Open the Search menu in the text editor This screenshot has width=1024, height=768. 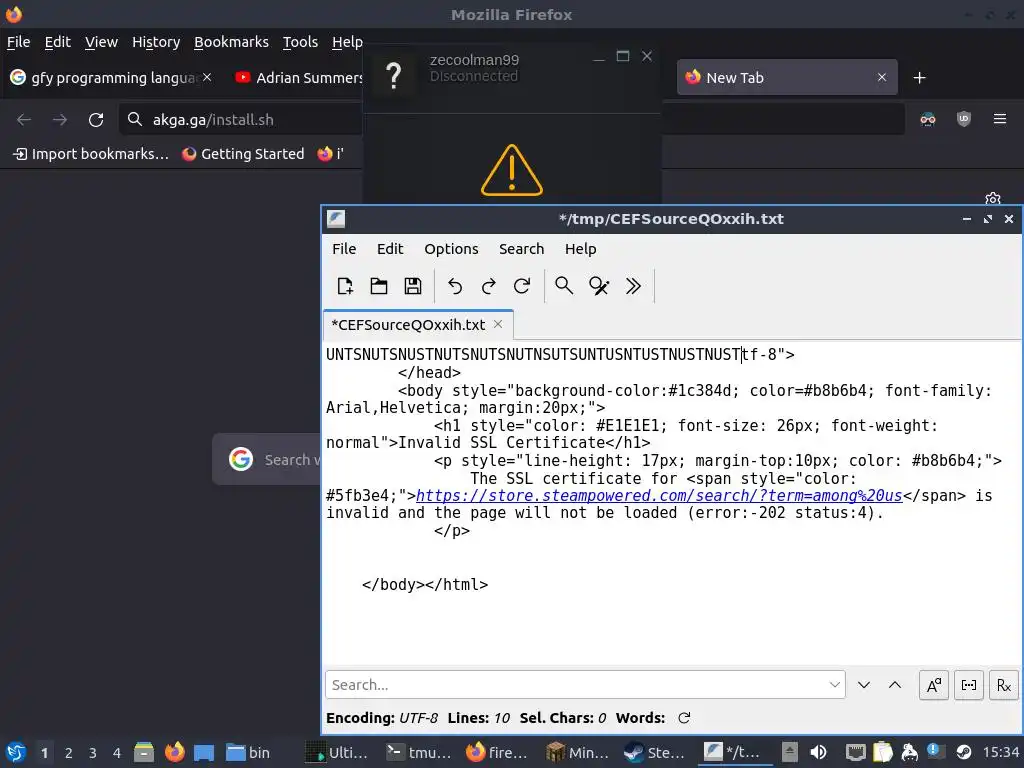(521, 249)
